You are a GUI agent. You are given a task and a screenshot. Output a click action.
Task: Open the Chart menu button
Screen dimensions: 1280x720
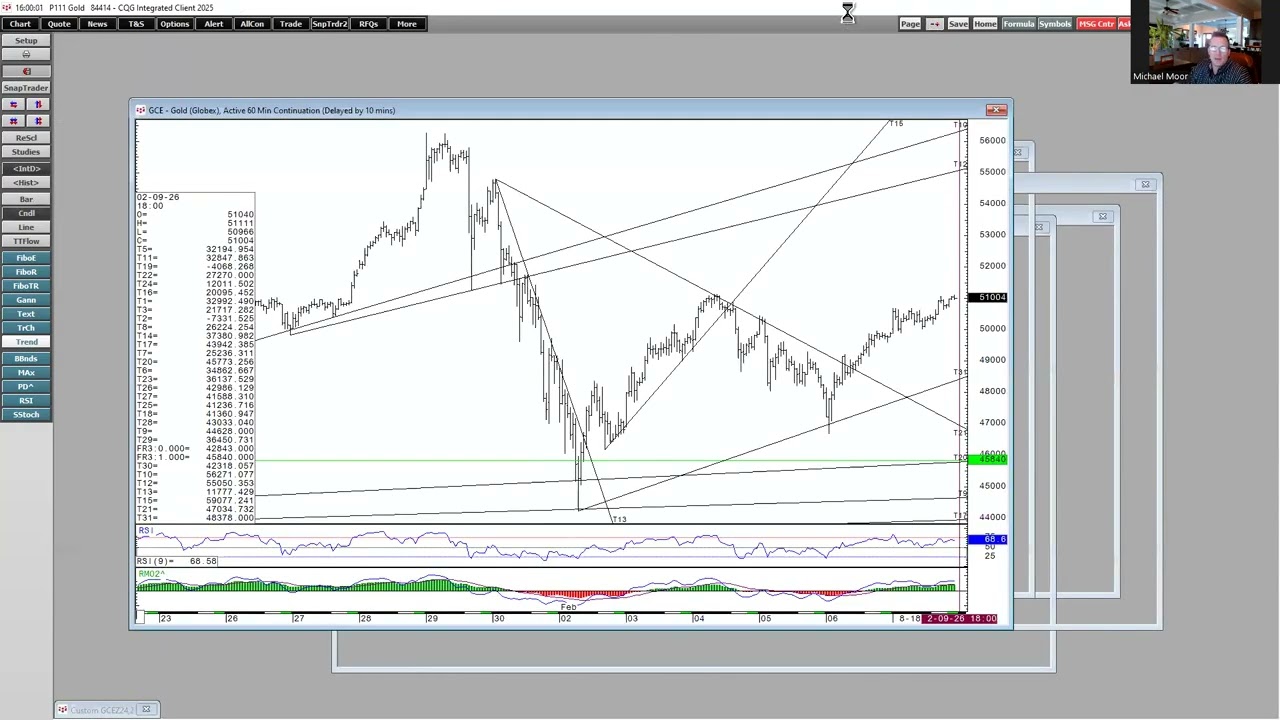click(20, 24)
